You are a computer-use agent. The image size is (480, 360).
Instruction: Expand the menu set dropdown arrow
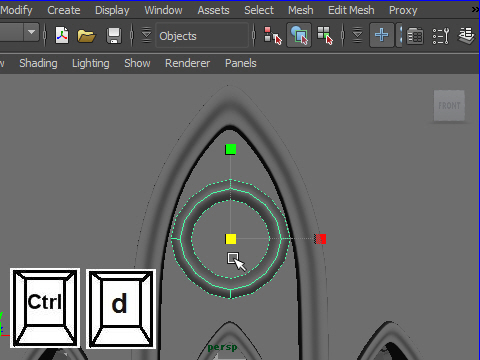[32, 32]
